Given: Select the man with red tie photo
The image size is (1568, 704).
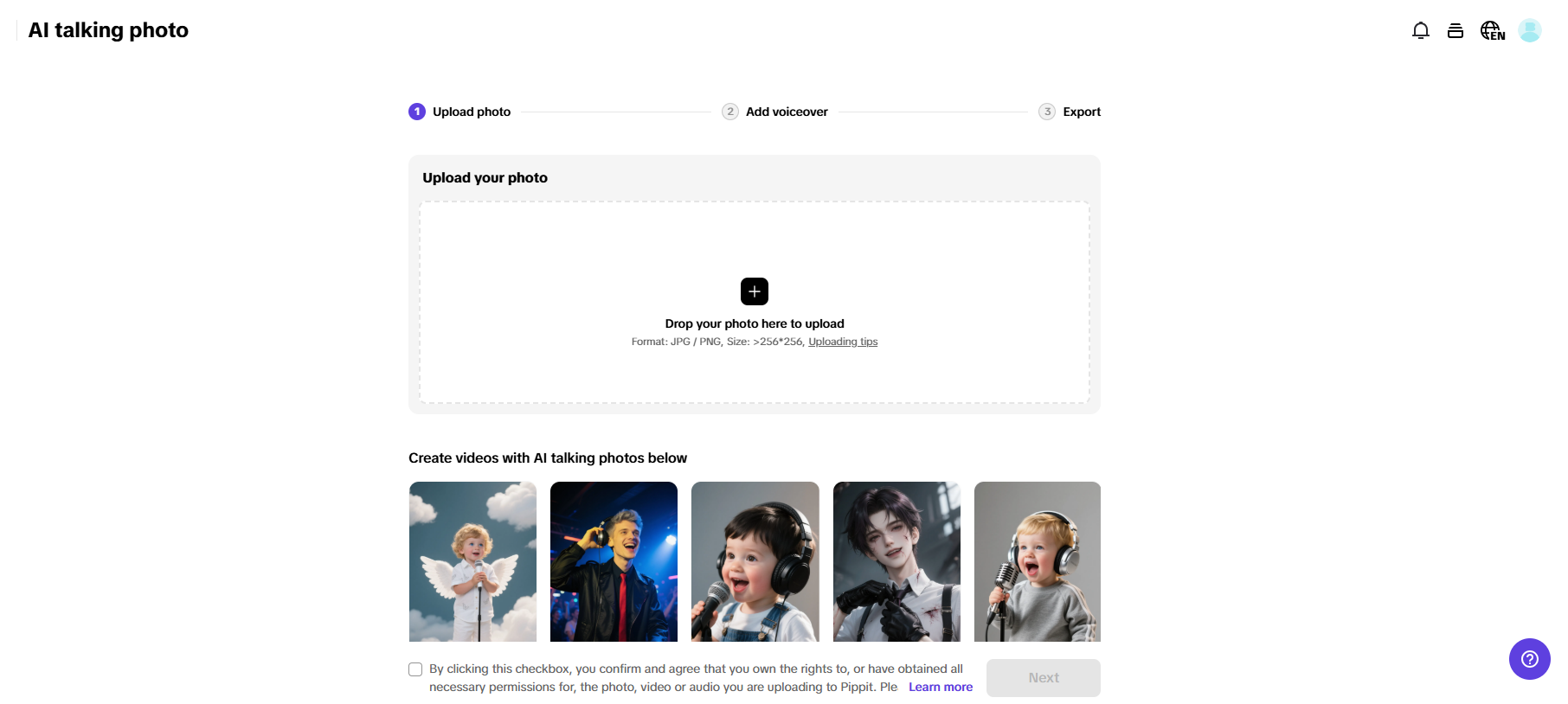Looking at the screenshot, I should [x=614, y=561].
